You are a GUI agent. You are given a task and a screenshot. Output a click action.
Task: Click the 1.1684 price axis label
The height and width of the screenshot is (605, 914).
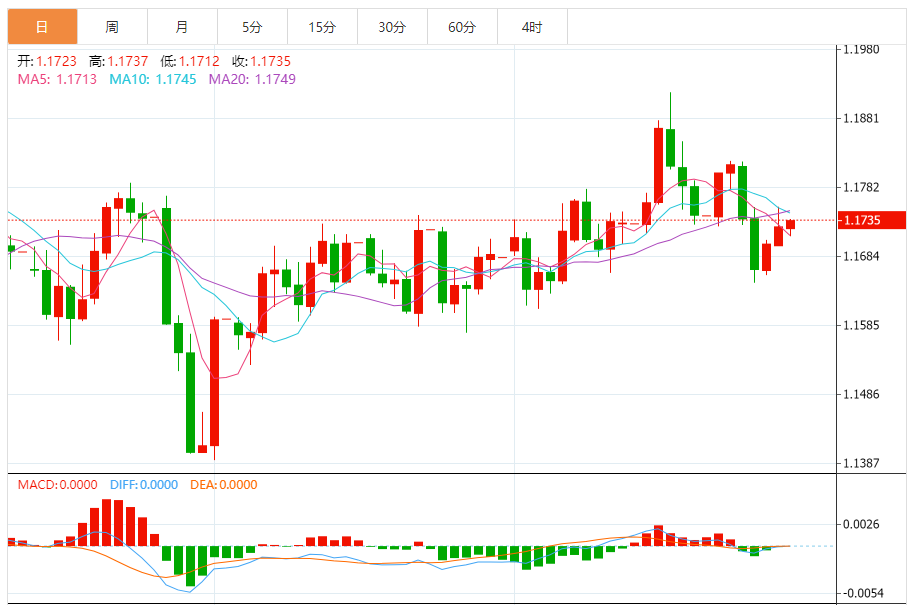pos(861,256)
